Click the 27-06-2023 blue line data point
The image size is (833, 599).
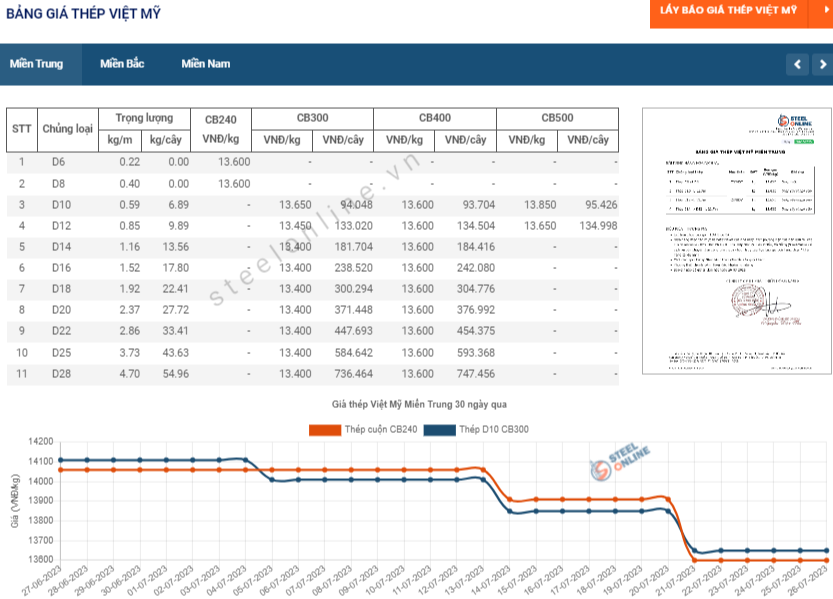tap(61, 460)
